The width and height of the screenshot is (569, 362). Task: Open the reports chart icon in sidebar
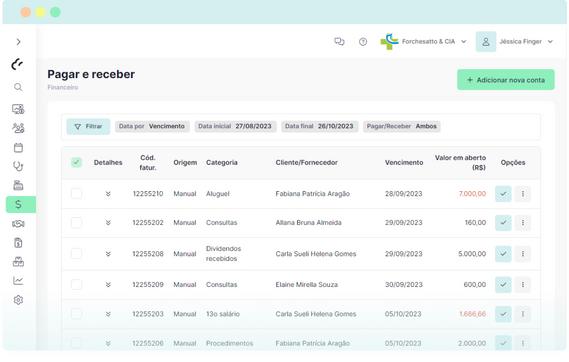coord(18,280)
